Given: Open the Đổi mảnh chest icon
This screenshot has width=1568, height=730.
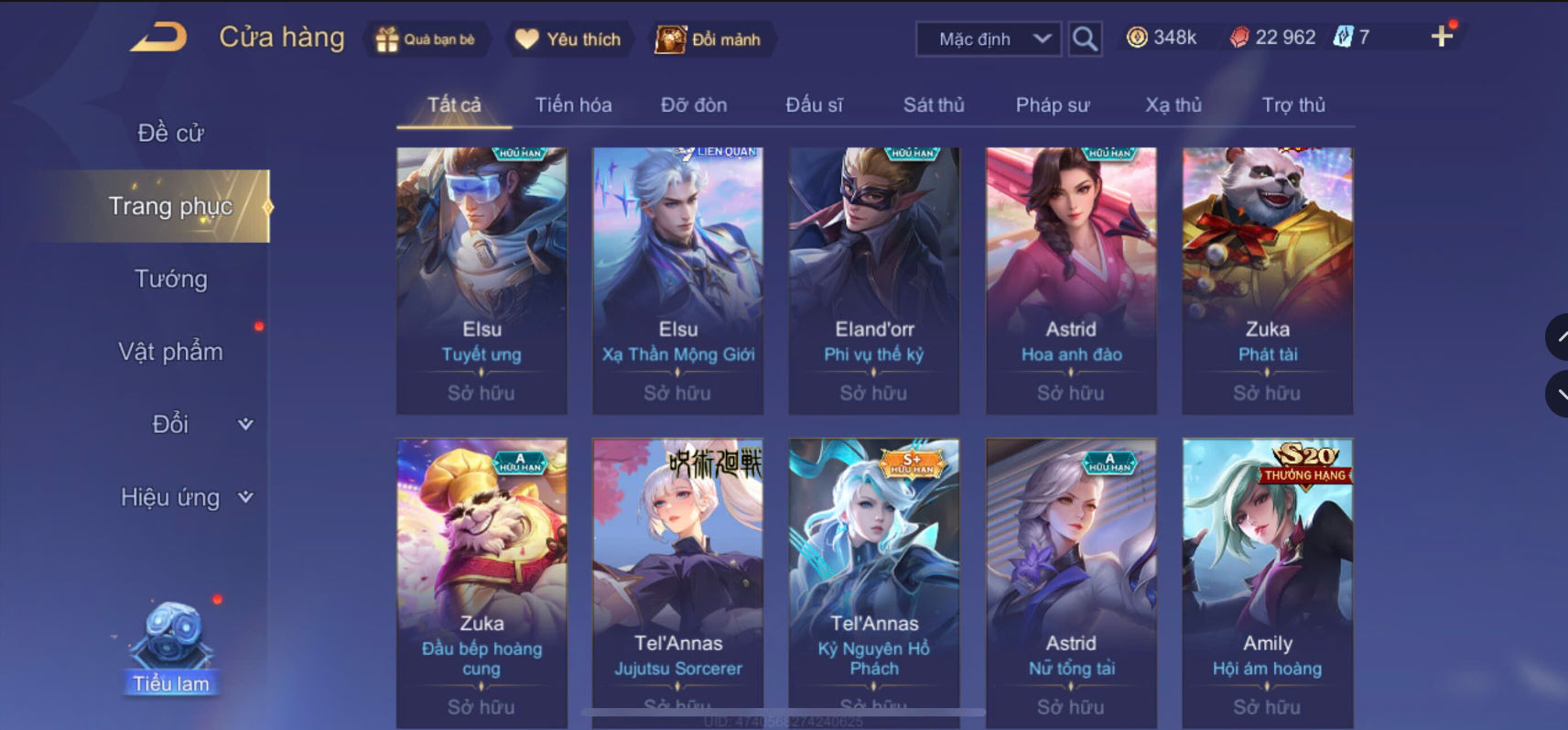Looking at the screenshot, I should tap(670, 39).
